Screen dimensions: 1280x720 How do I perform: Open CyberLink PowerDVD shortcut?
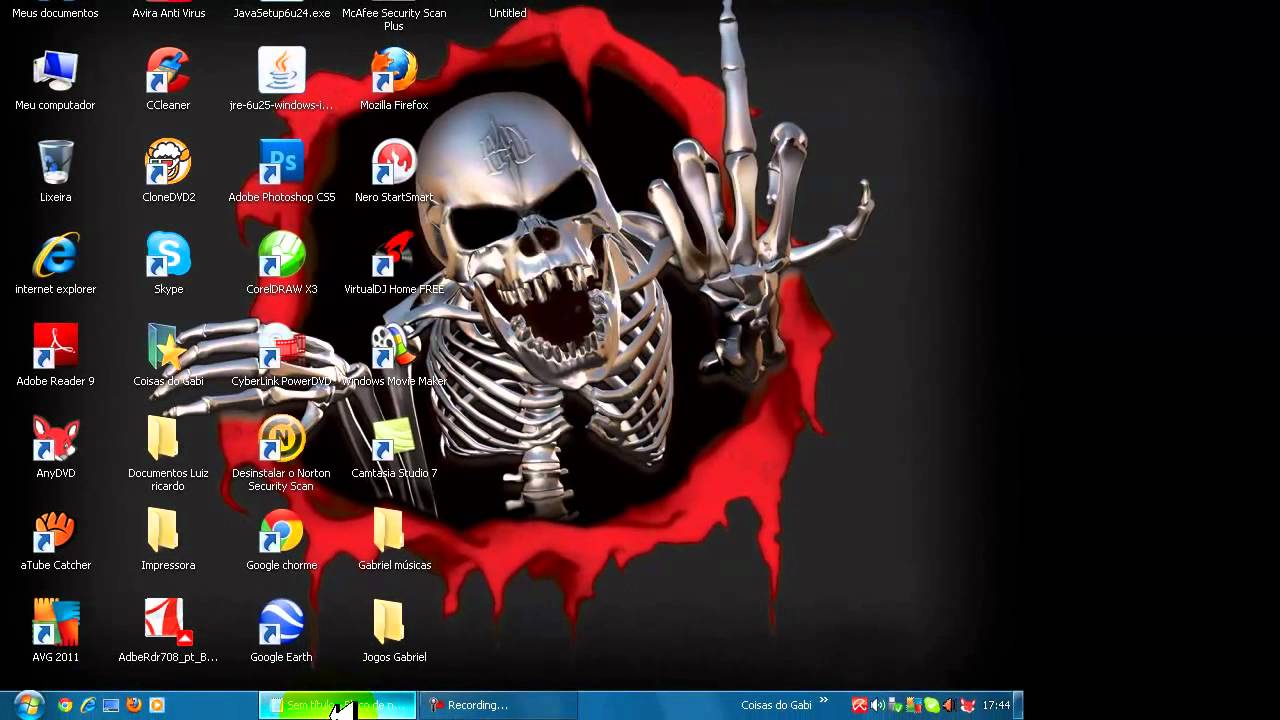281,356
